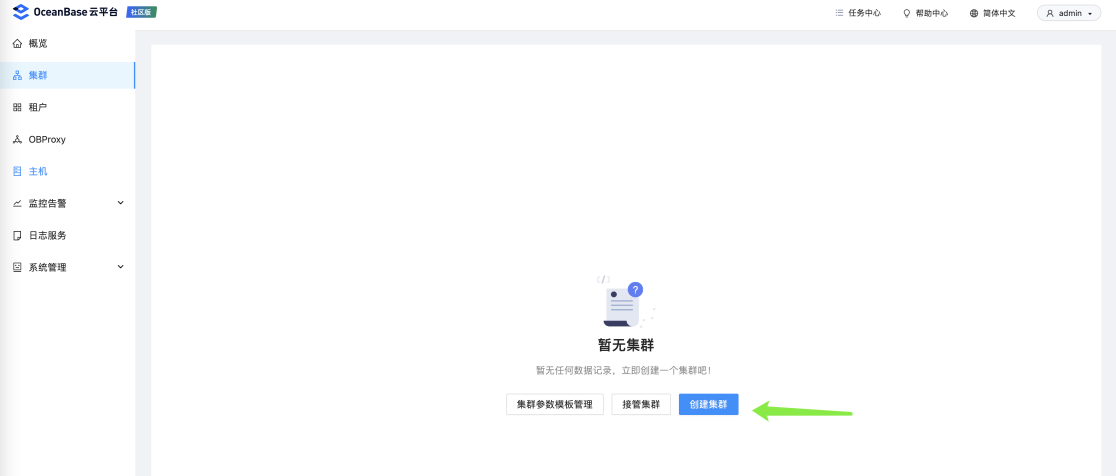1116x476 pixels.
Task: Select the 主机 host icon
Action: pyautogui.click(x=18, y=171)
